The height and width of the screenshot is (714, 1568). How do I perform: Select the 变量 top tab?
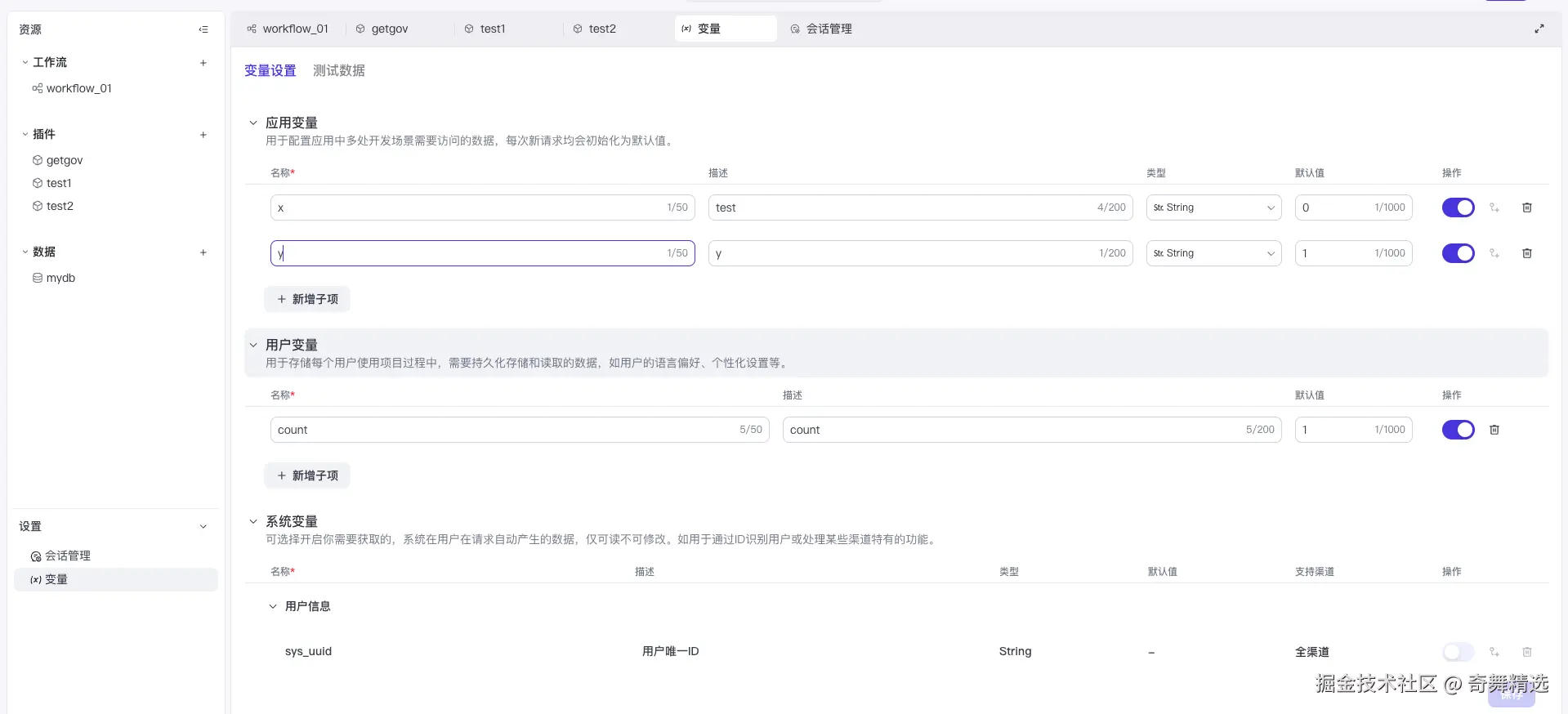click(x=725, y=29)
